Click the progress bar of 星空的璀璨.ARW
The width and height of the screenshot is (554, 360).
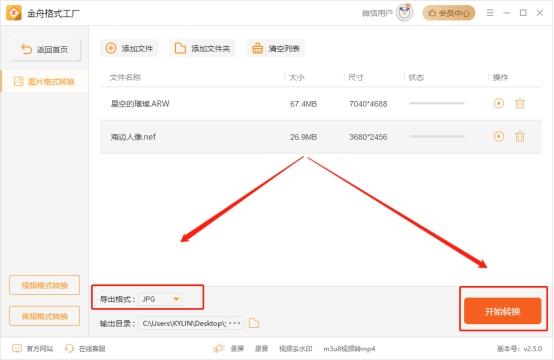click(437, 103)
